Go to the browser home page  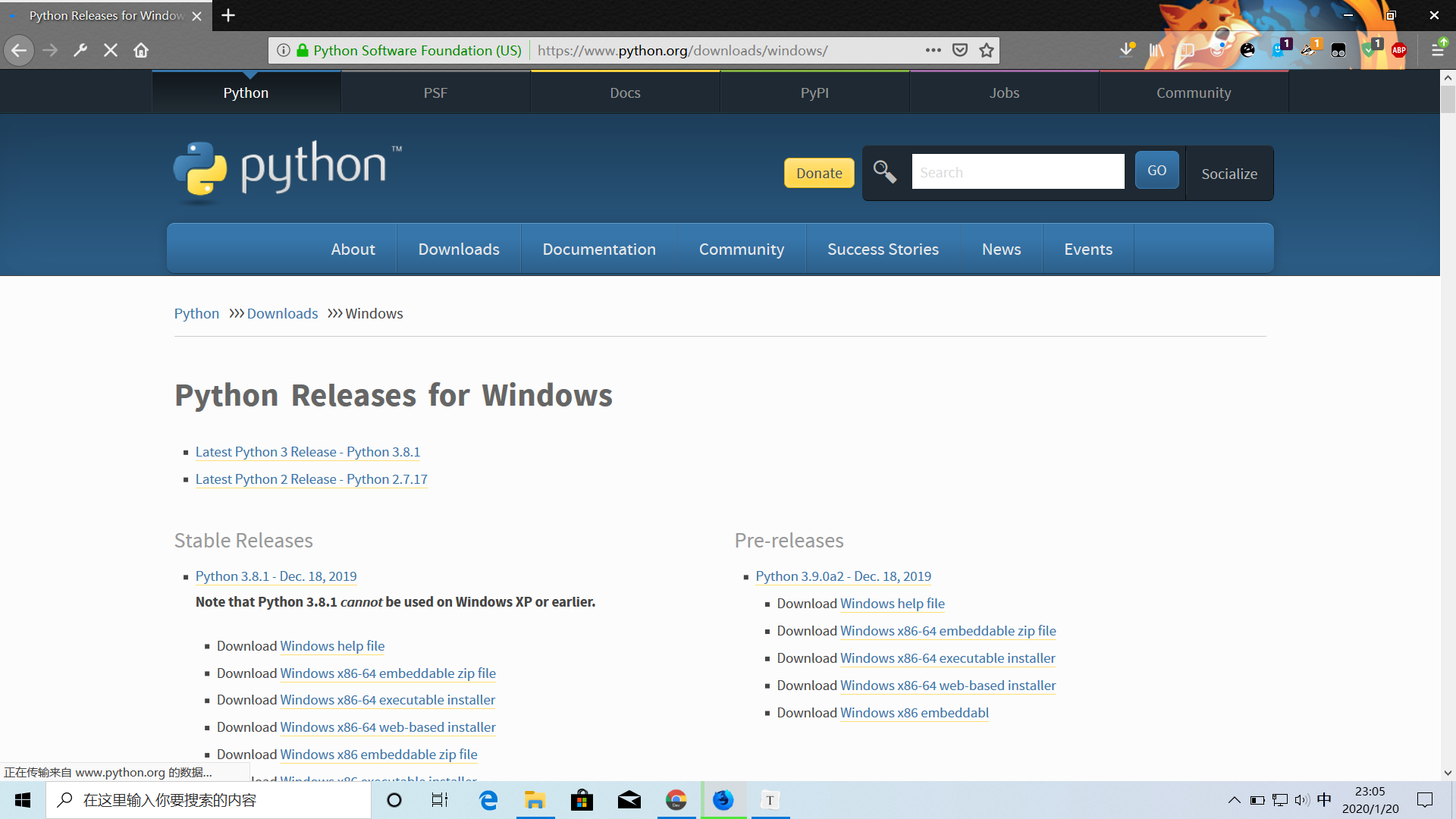(141, 51)
